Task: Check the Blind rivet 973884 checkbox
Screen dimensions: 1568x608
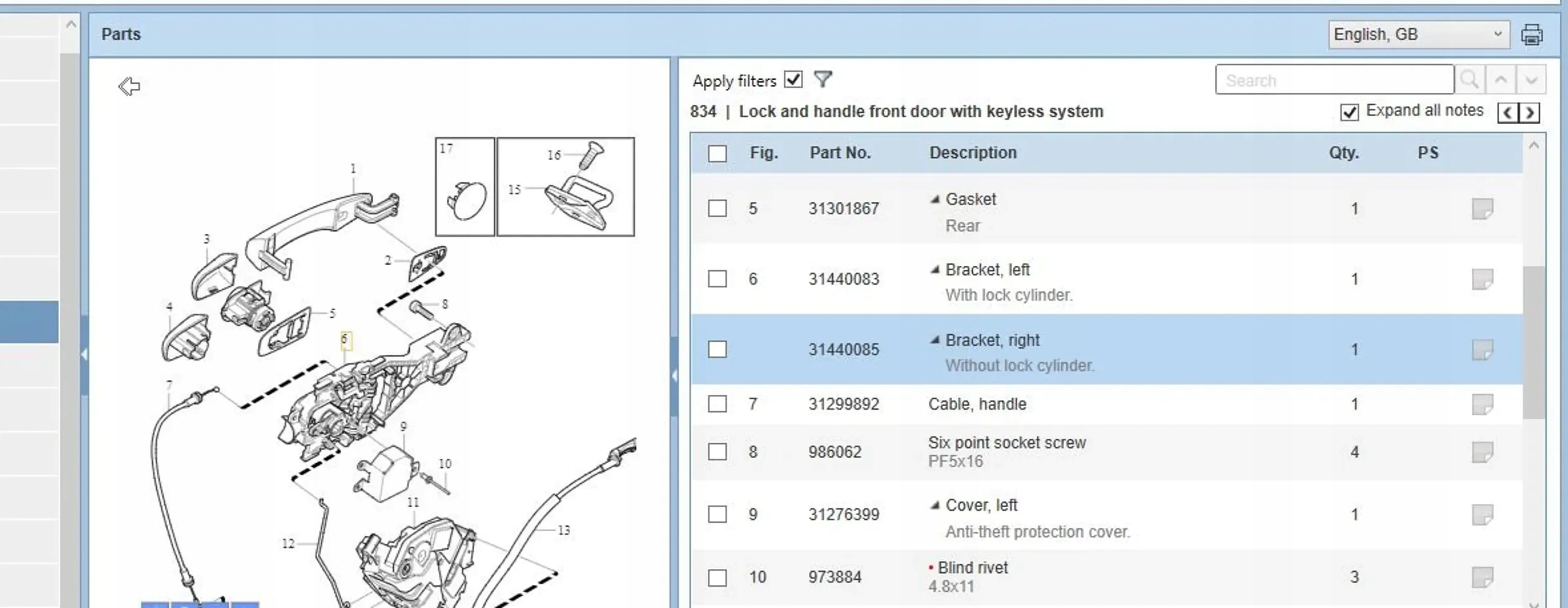Action: click(x=717, y=577)
